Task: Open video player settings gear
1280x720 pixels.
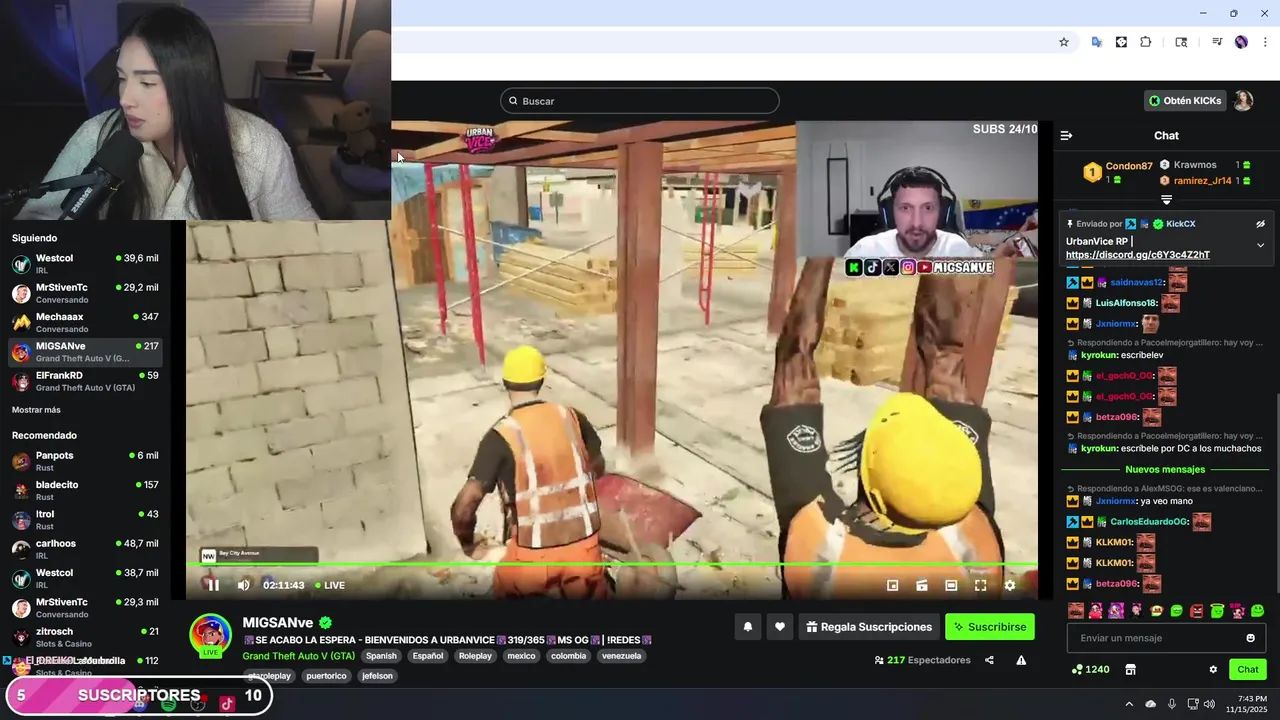Action: coord(1009,585)
